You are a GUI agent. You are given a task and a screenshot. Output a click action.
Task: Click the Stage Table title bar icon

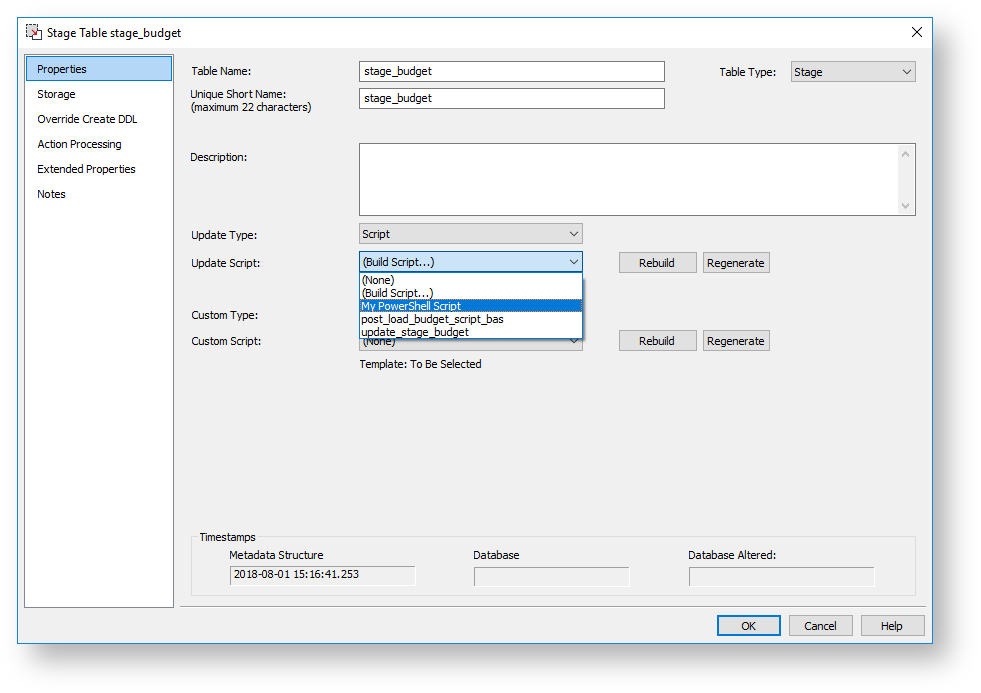pyautogui.click(x=33, y=33)
